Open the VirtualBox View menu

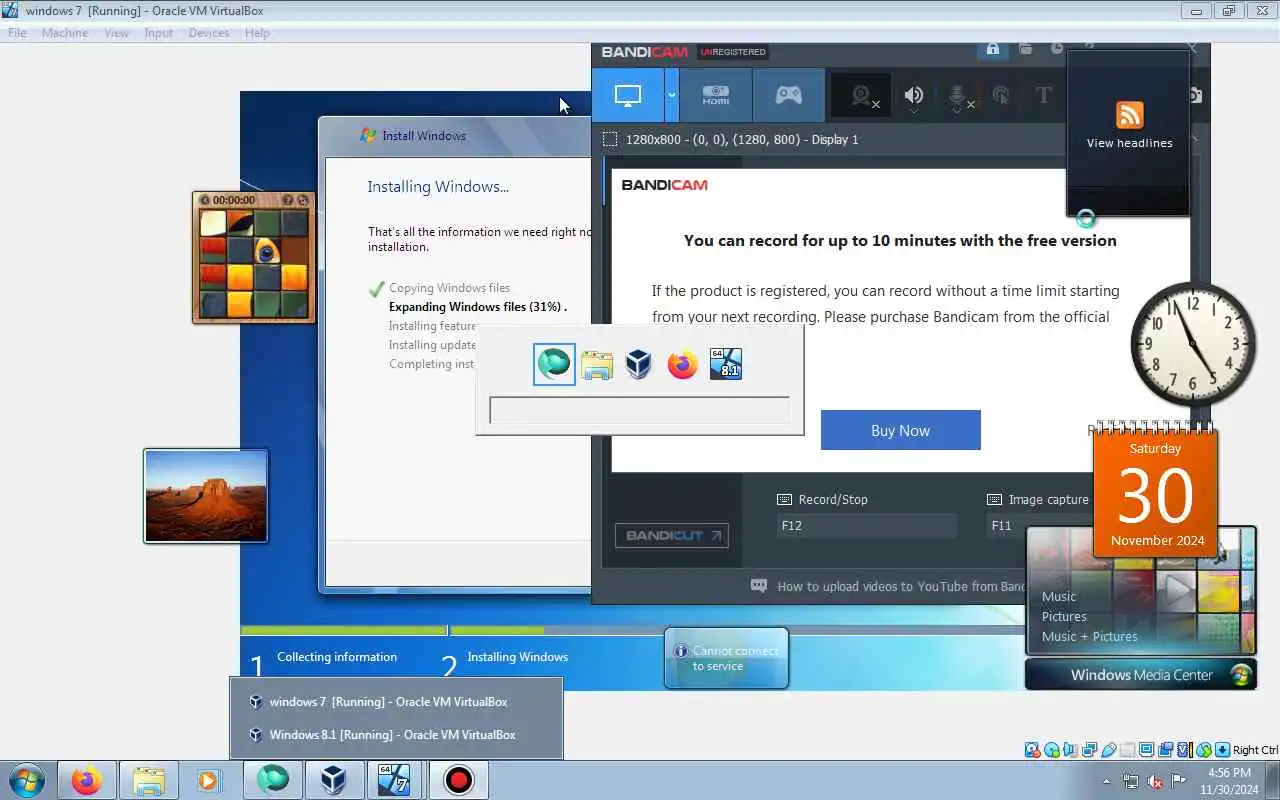(116, 33)
